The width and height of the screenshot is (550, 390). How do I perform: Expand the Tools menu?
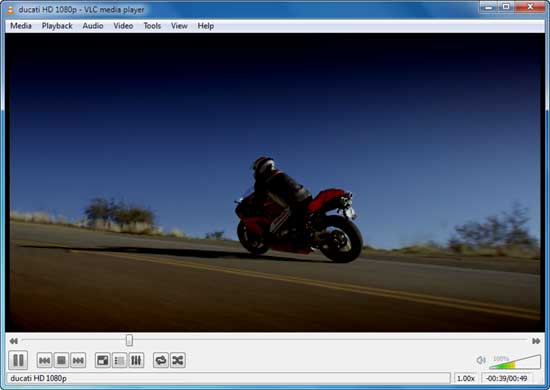point(152,26)
